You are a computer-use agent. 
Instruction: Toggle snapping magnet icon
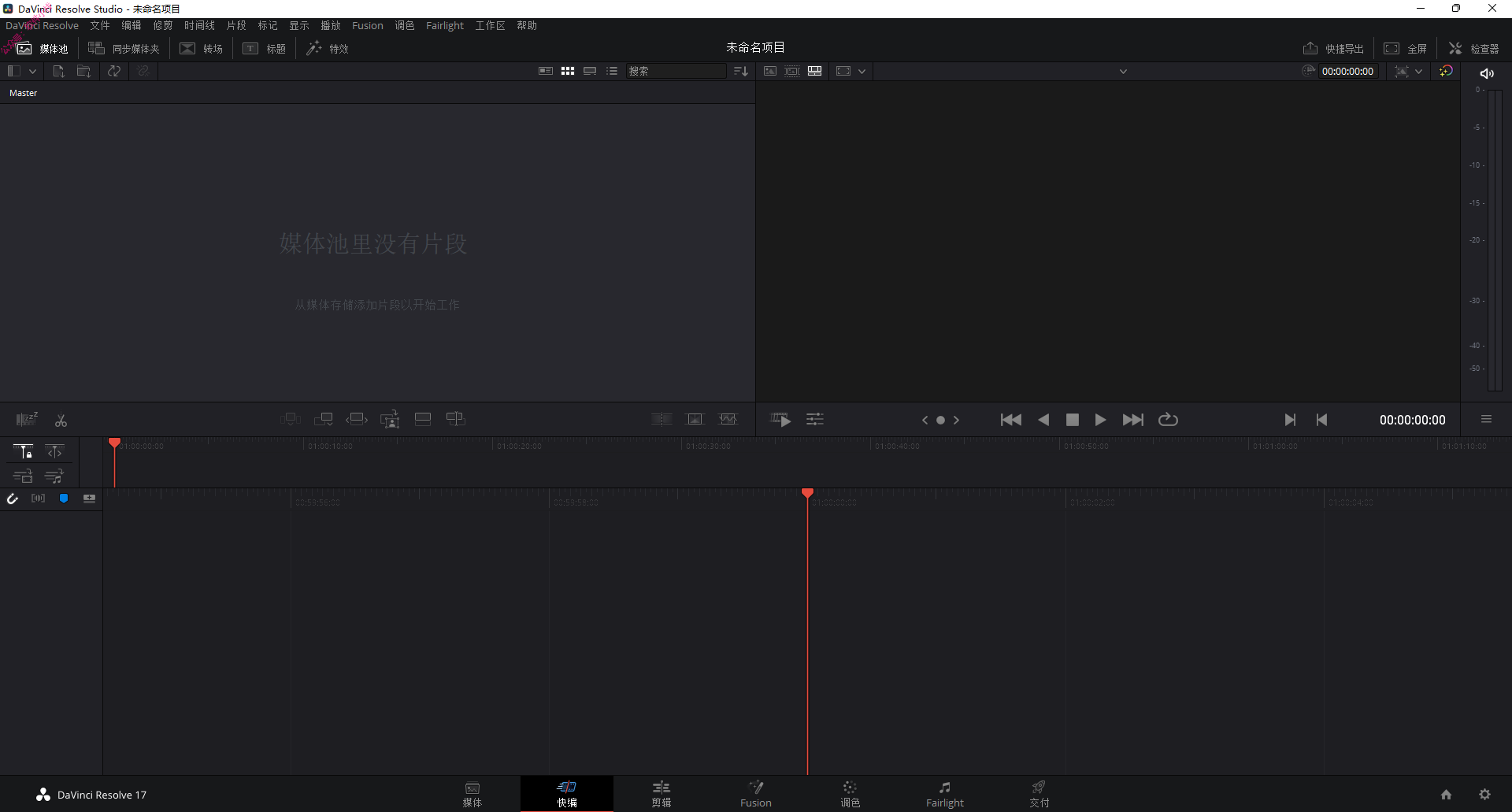click(x=13, y=499)
